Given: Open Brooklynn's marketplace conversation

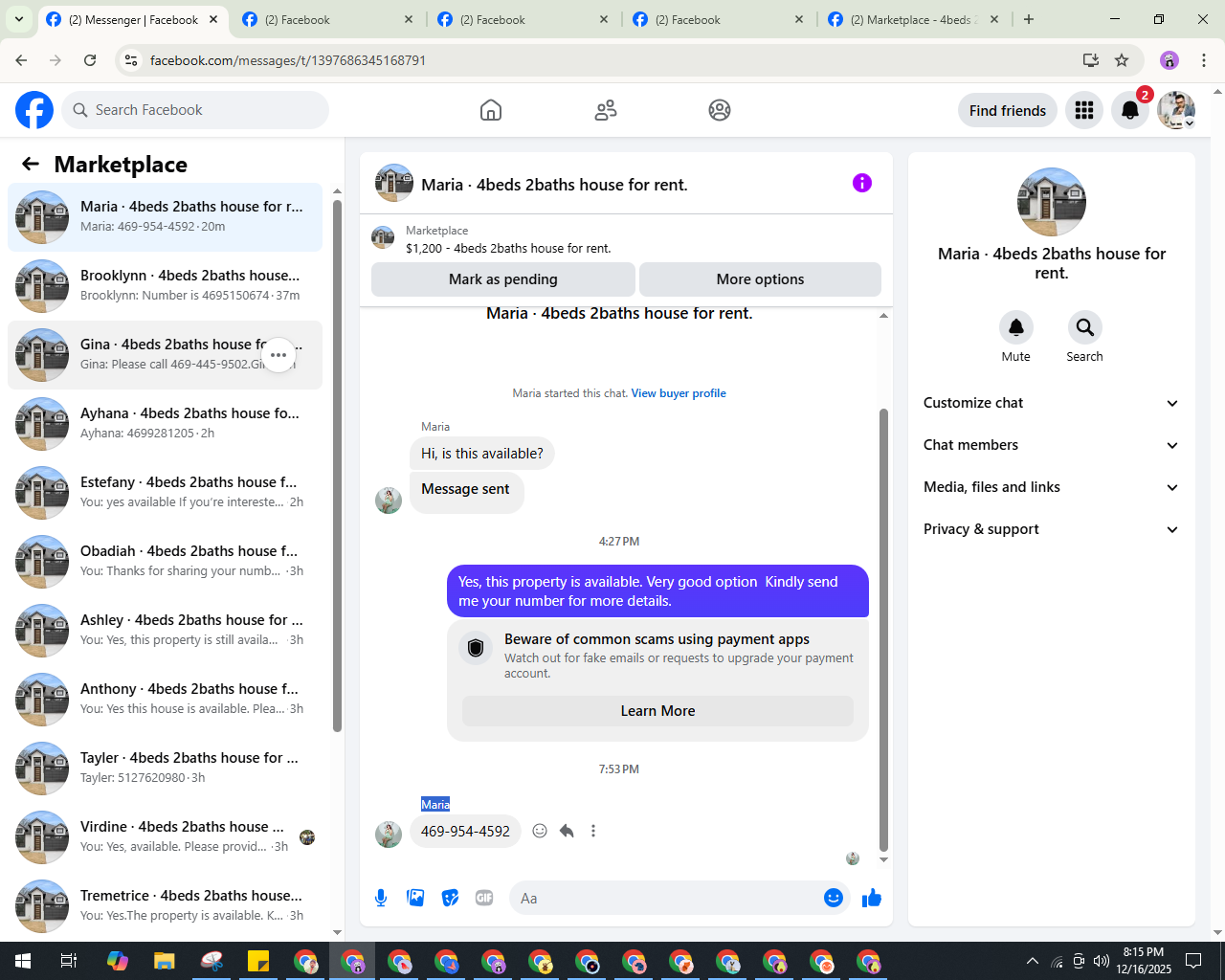Looking at the screenshot, I should click(x=165, y=286).
